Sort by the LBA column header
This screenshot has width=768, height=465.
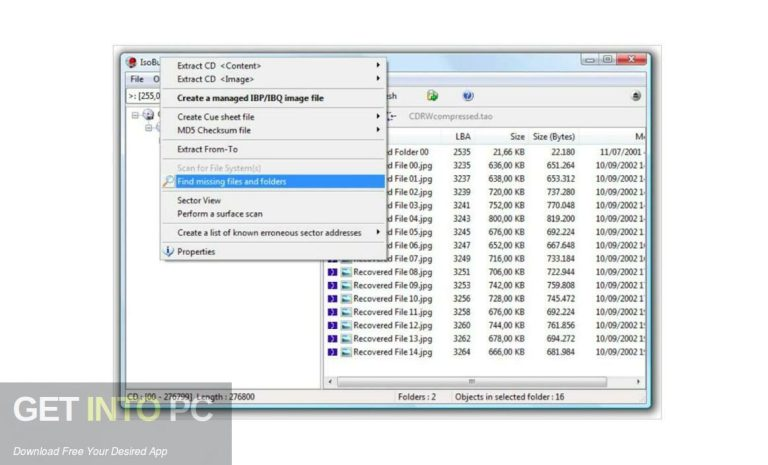point(463,137)
